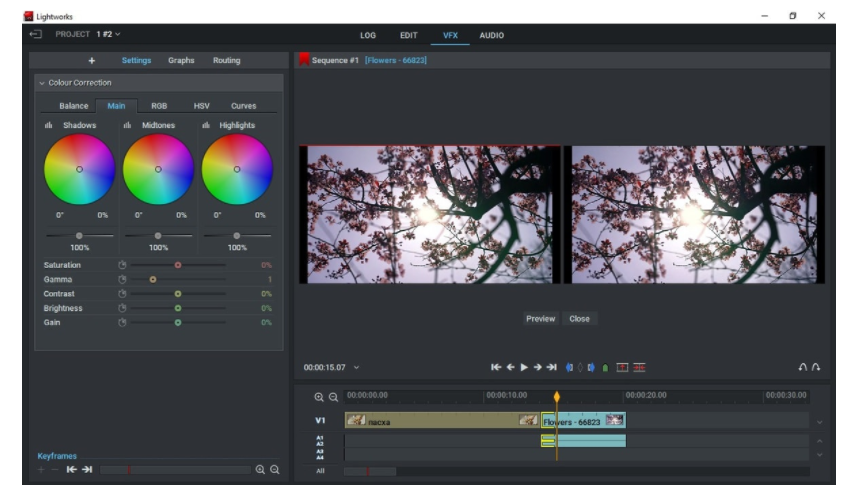This screenshot has height=499, width=845.
Task: Click the Remove (lift) red arrow icon
Action: (622, 367)
